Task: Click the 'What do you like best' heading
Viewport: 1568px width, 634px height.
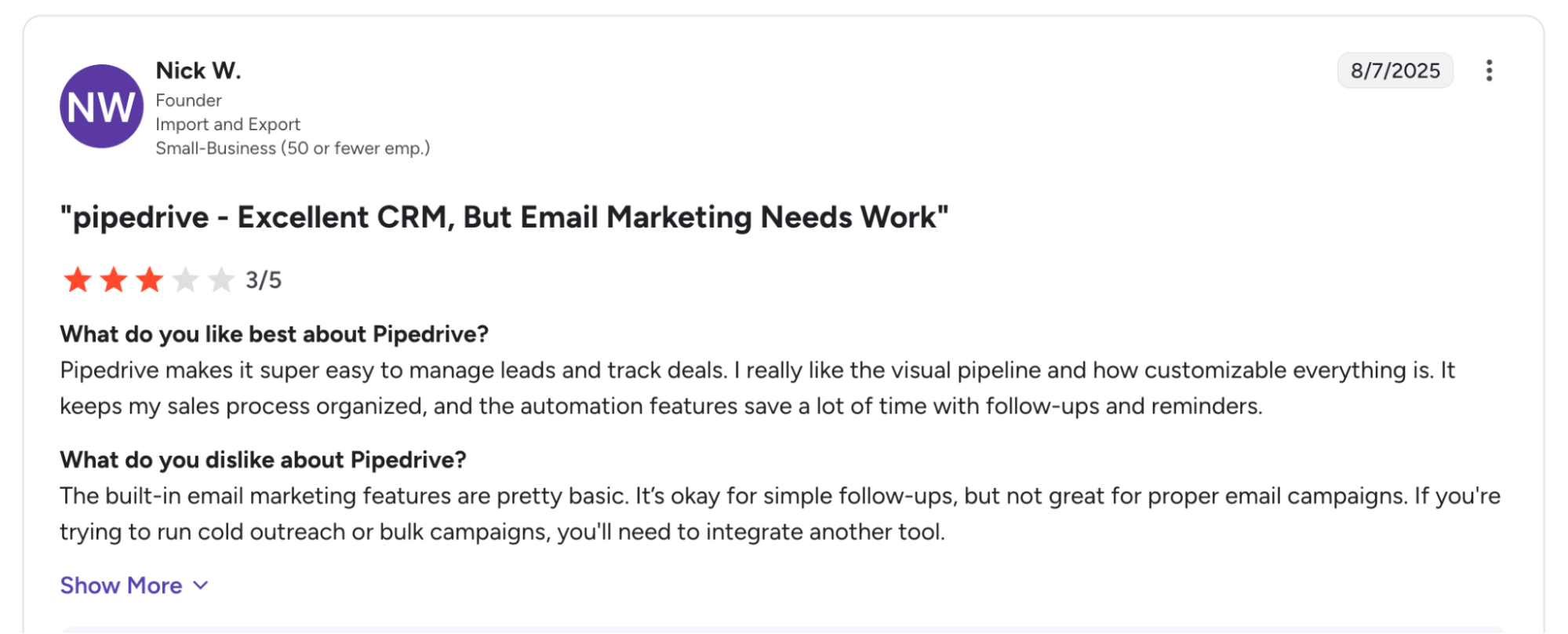Action: (x=275, y=334)
